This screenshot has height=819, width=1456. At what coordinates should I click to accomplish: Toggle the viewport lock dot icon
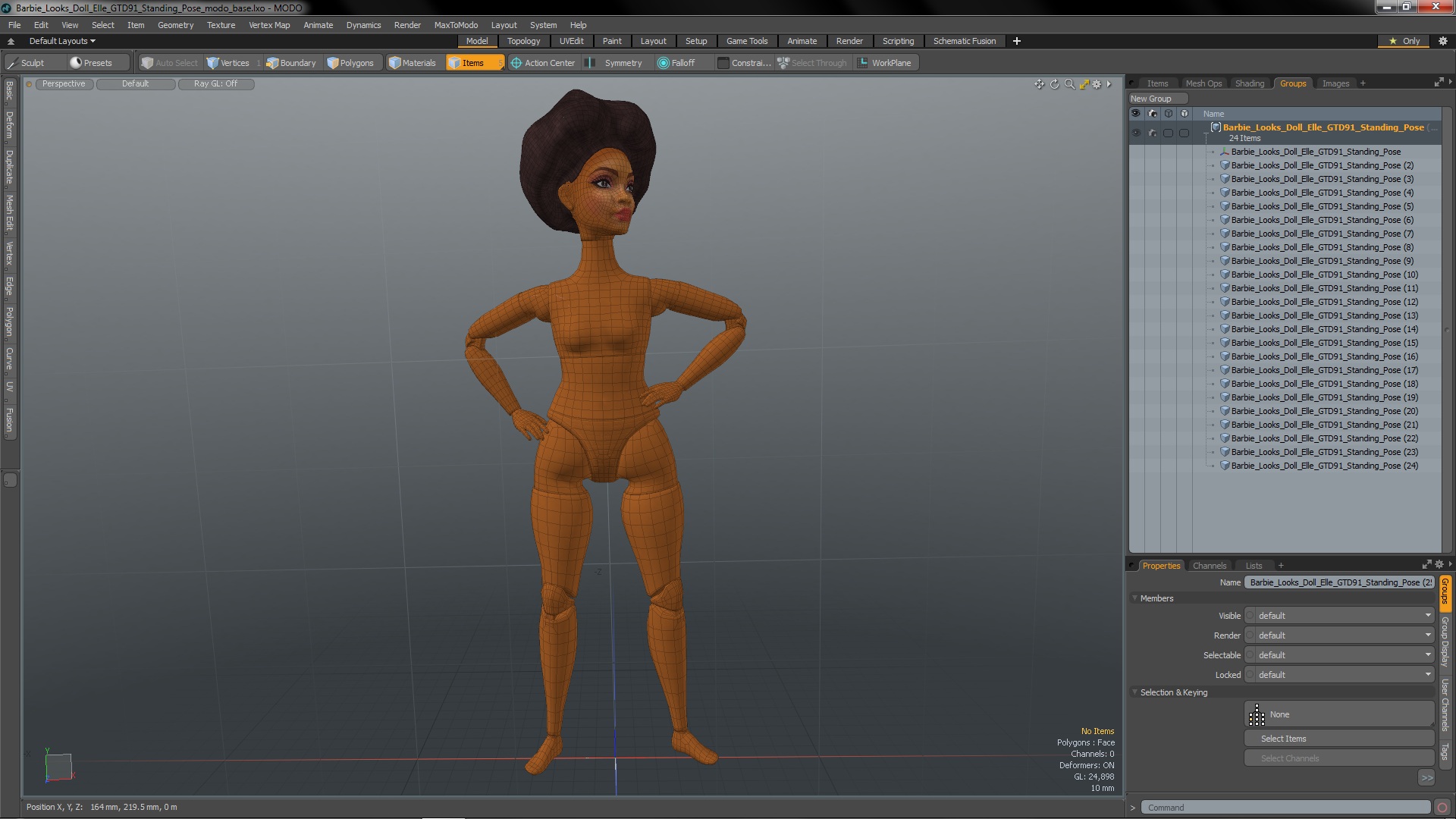tap(30, 84)
